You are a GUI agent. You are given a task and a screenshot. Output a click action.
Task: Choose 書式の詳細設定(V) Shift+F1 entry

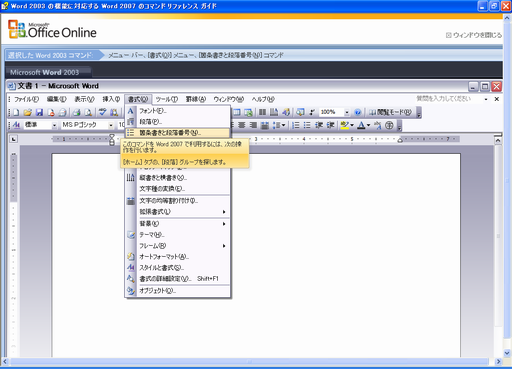(178, 279)
